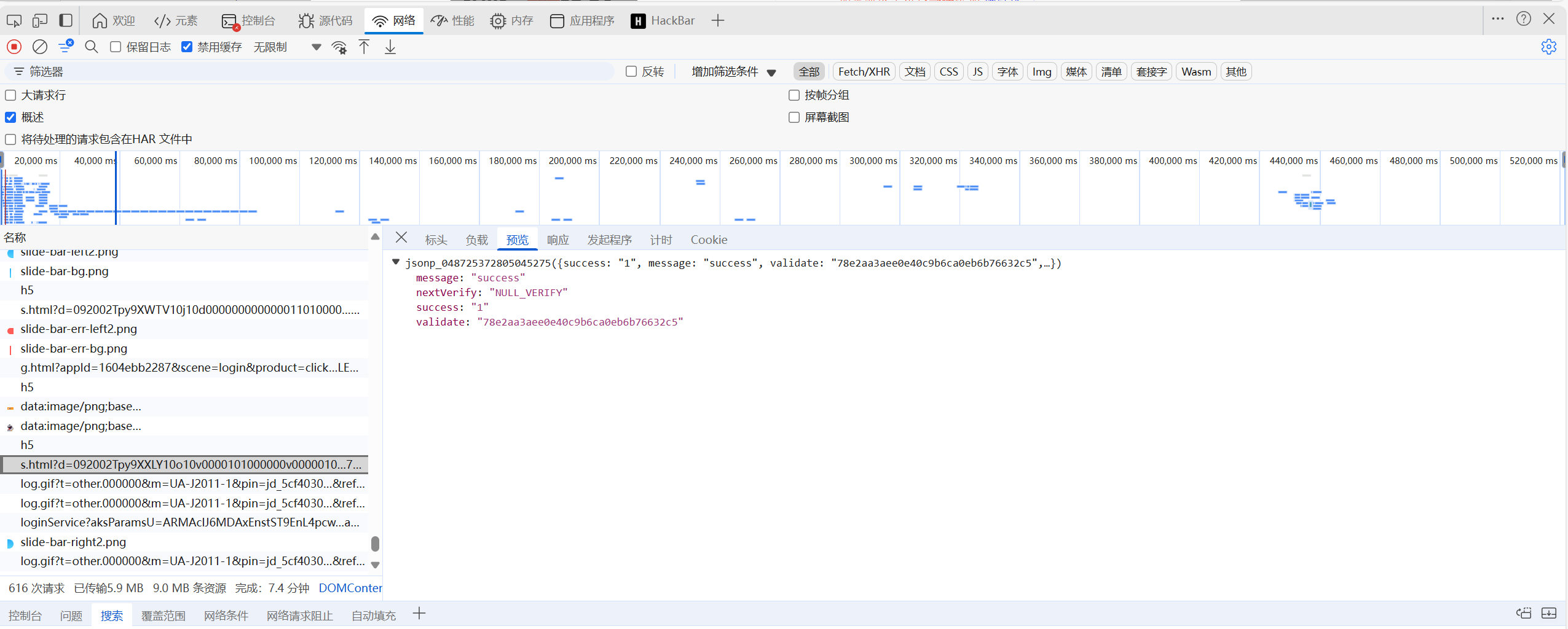Expand the 增加筛选条件 dropdown
Screen dimensions: 1568x629
(733, 72)
